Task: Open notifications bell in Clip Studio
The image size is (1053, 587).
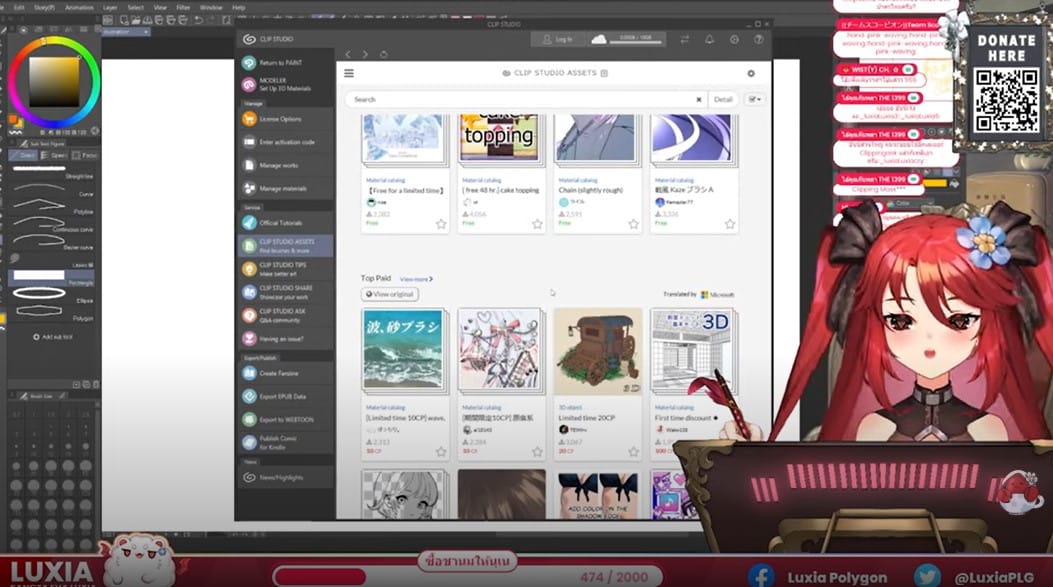Action: click(x=709, y=40)
